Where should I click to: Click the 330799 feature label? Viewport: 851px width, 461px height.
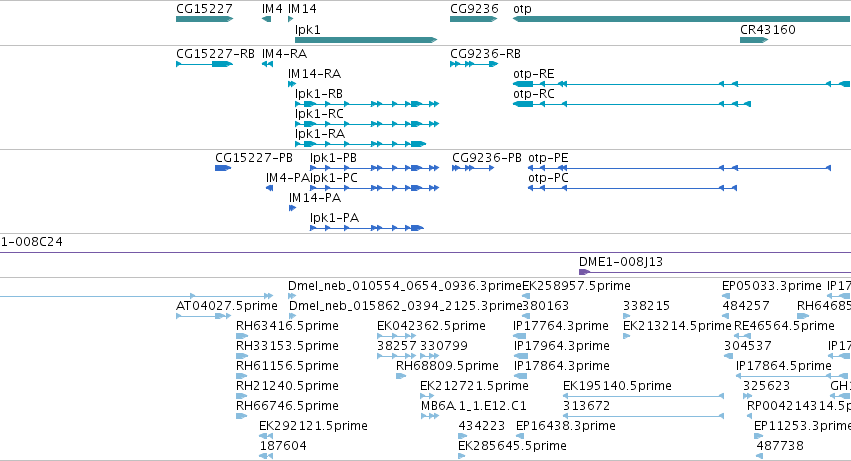[443, 346]
